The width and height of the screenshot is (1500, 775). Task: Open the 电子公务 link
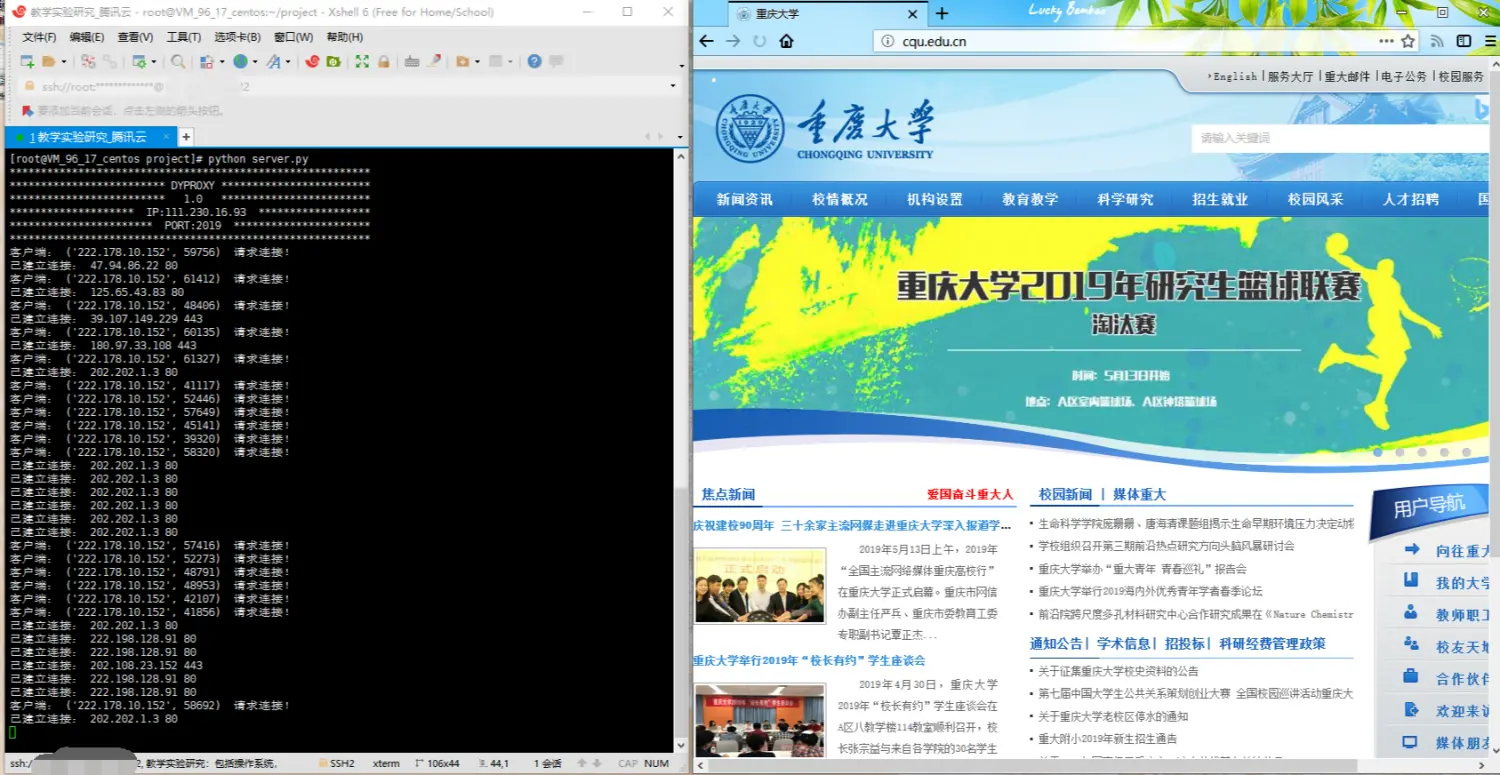1404,76
